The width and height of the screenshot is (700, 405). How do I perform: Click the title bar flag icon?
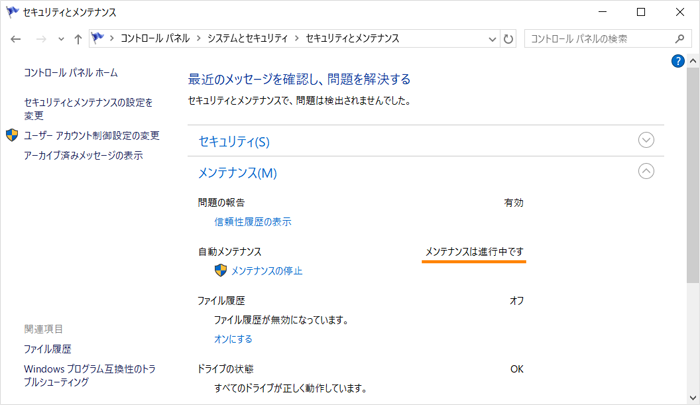click(12, 12)
